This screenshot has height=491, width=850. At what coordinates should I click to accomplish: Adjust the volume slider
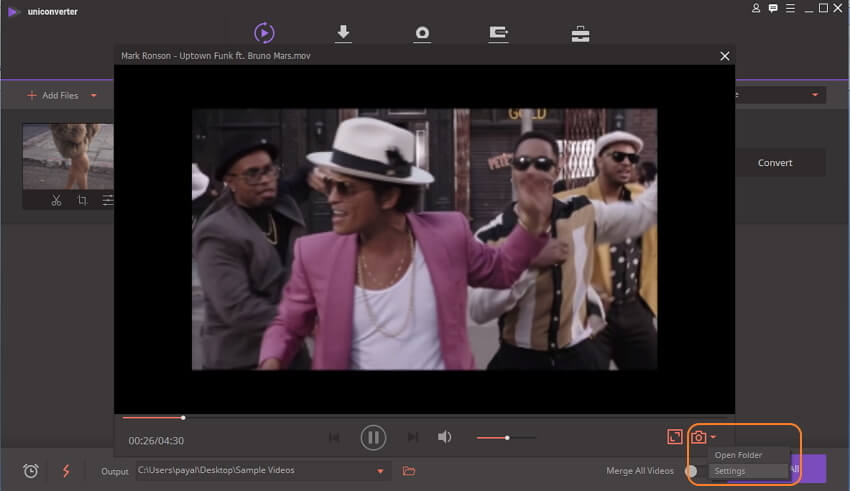[x=506, y=437]
